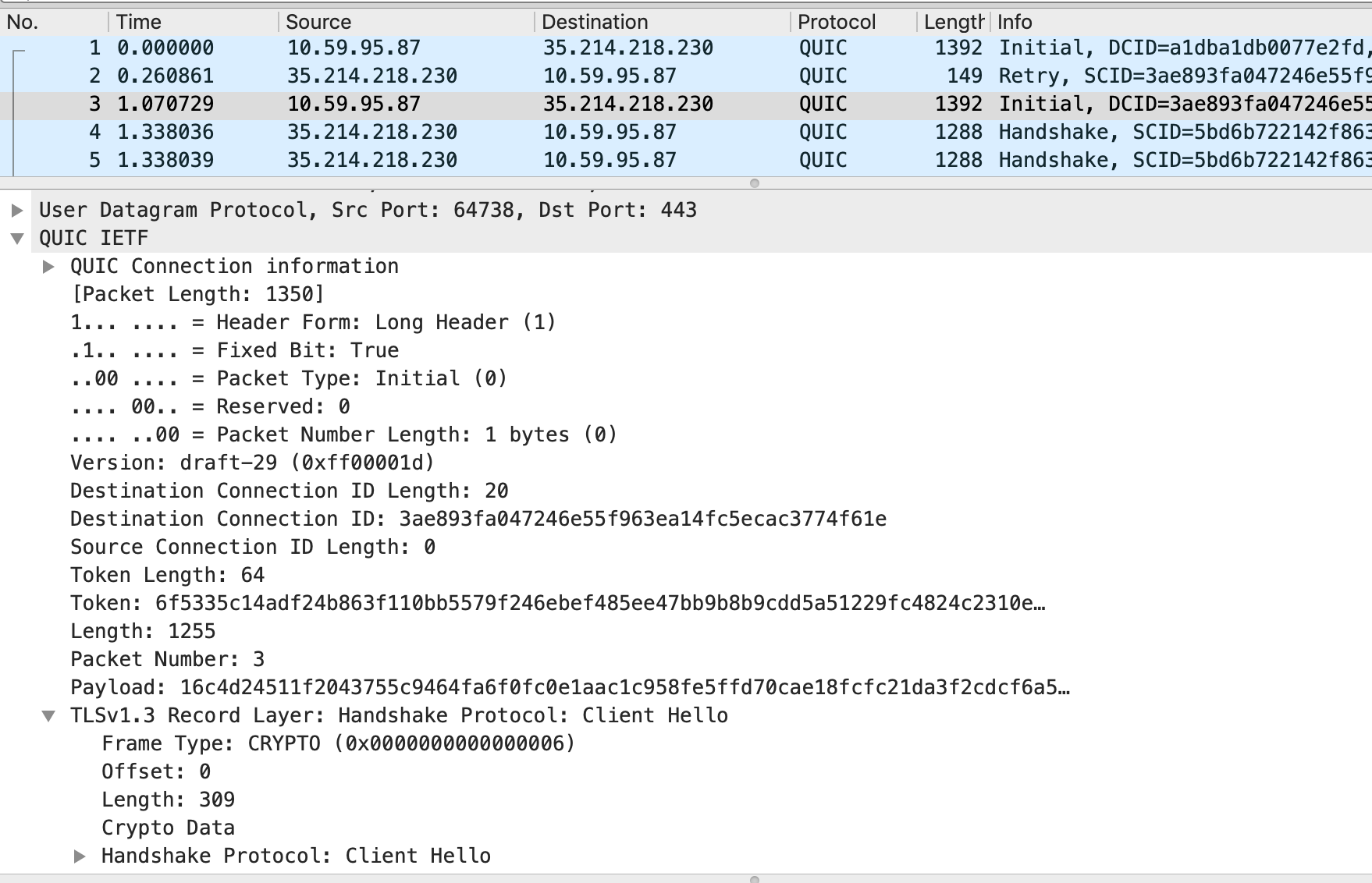
Task: Expand User Datagram Protocol section
Action: [x=17, y=211]
